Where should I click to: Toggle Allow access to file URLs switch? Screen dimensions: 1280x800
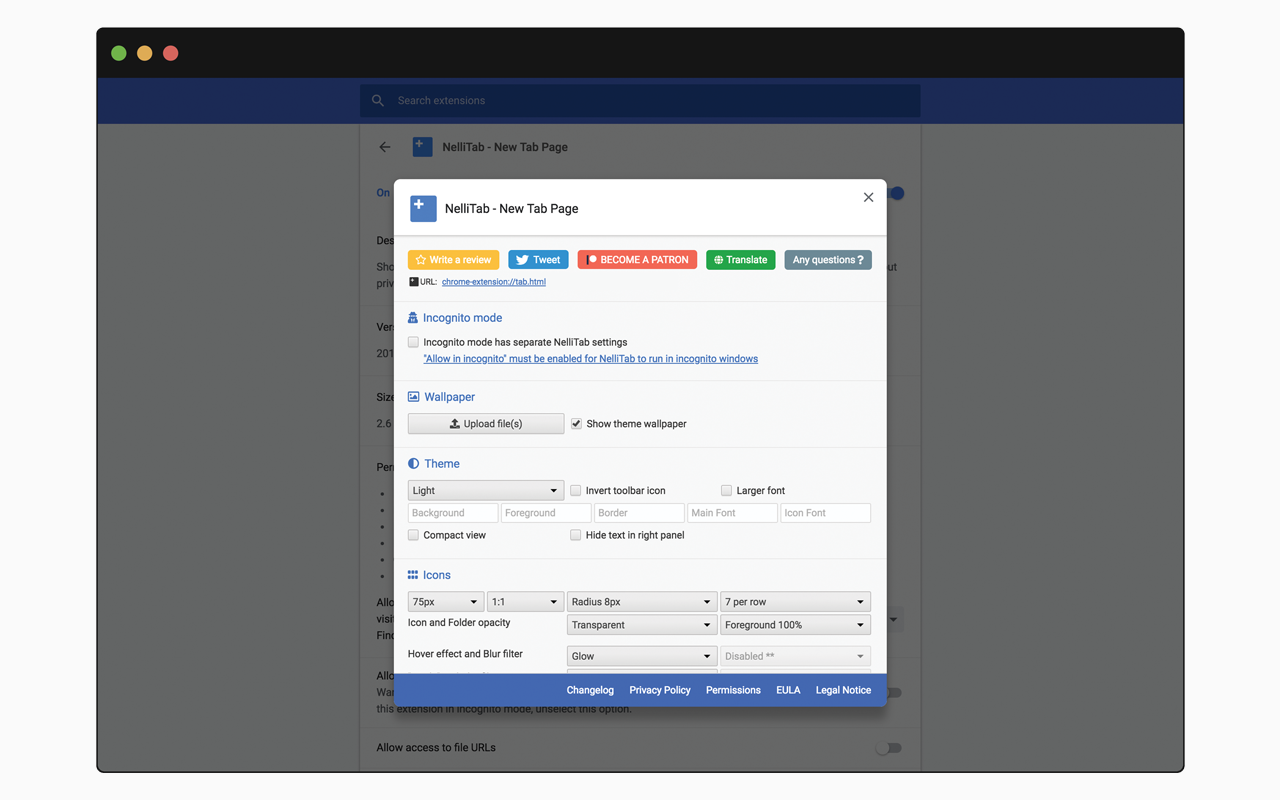pos(889,748)
